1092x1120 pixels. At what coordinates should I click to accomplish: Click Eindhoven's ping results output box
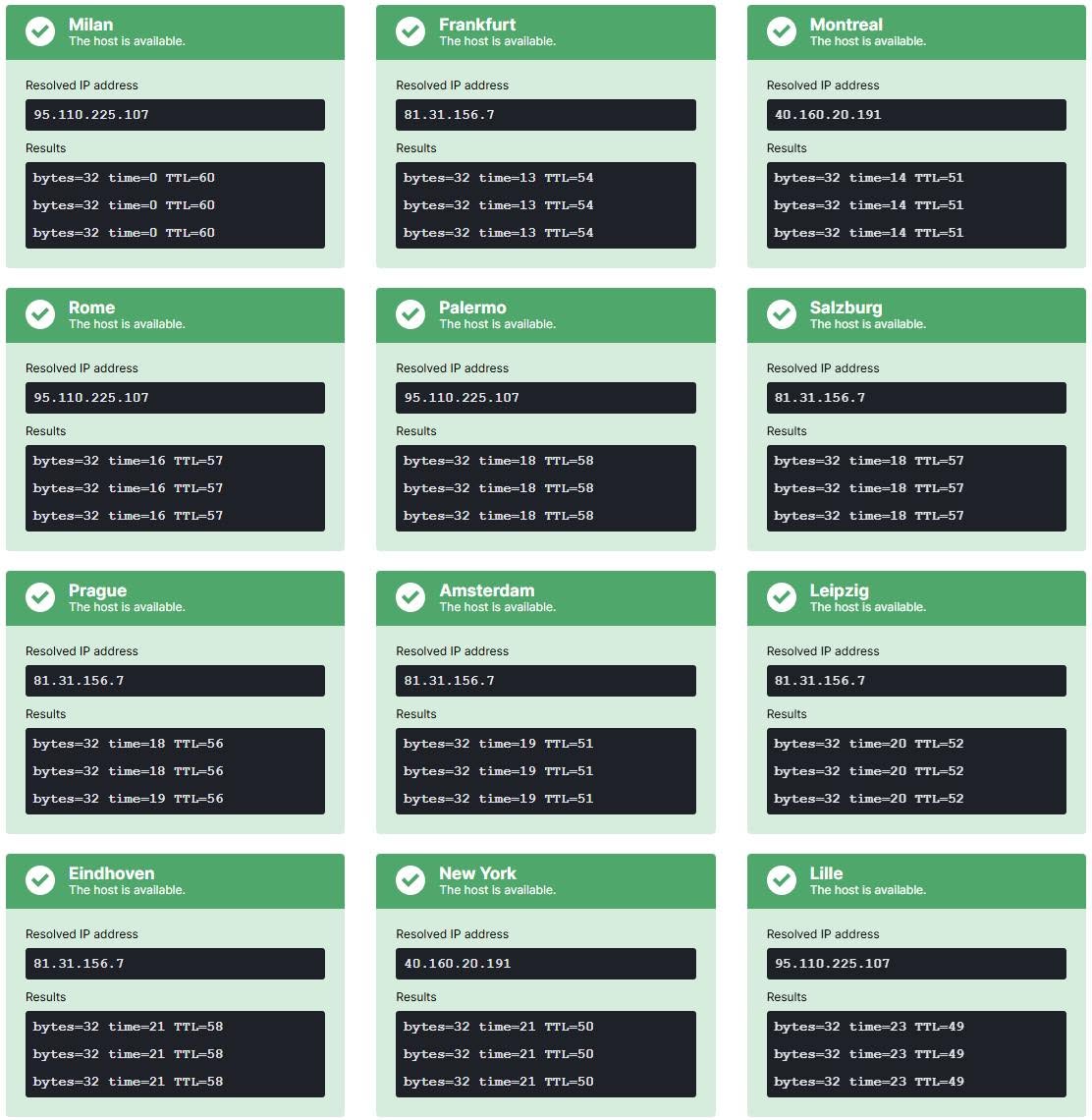coord(175,1054)
